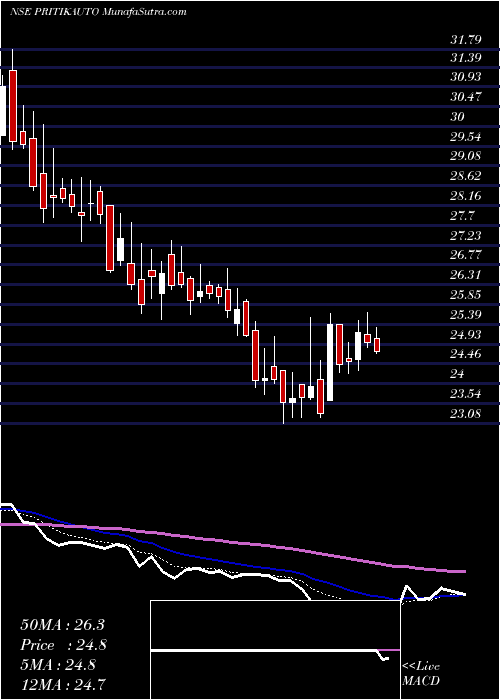Viewport: 500px width, 700px height.
Task: Click the 27.7 price axis label
Action: 462,215
